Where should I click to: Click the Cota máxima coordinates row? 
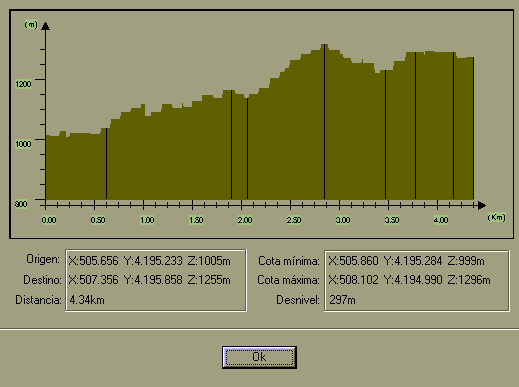[409, 280]
